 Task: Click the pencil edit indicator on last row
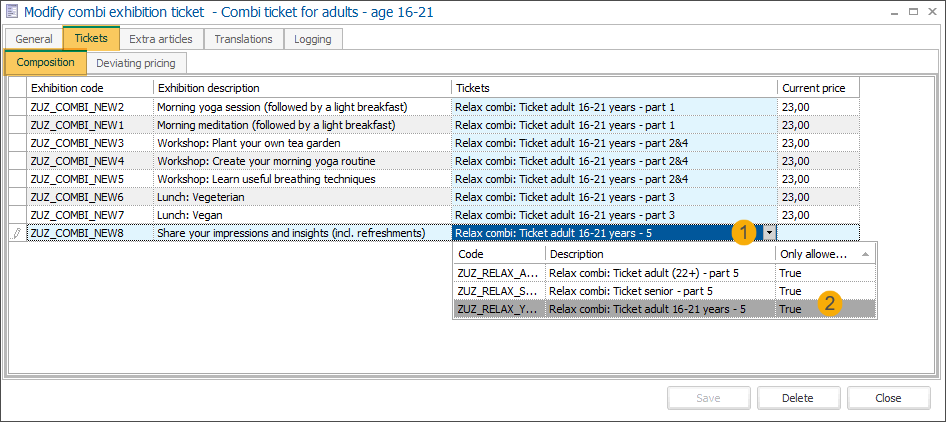16,233
